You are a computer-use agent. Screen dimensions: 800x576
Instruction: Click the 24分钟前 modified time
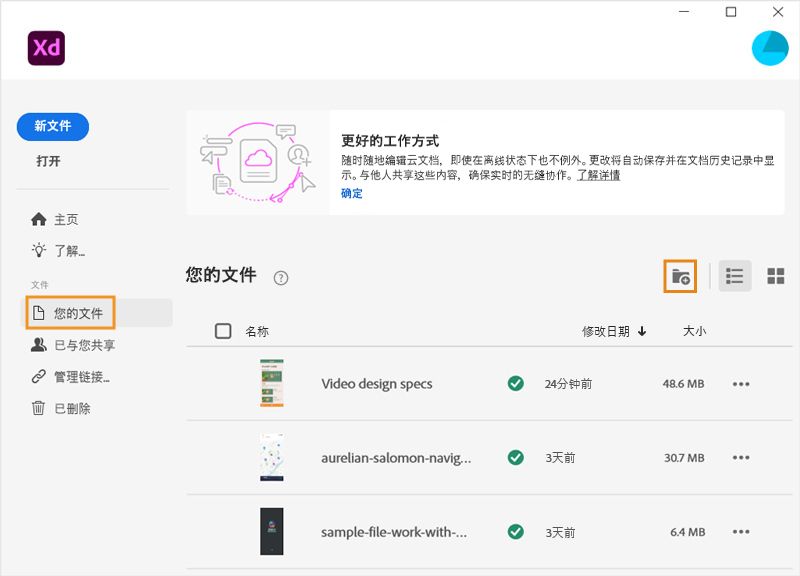pos(568,384)
